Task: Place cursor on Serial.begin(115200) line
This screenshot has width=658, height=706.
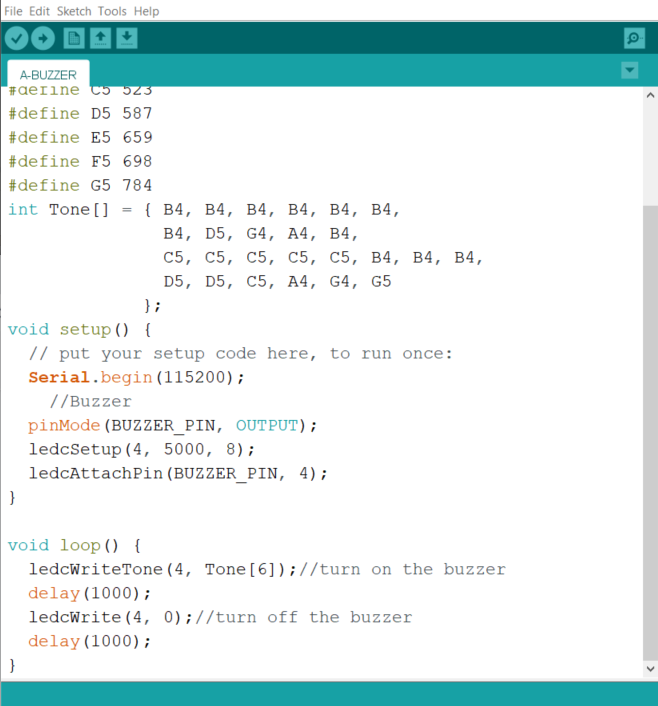Action: point(136,377)
